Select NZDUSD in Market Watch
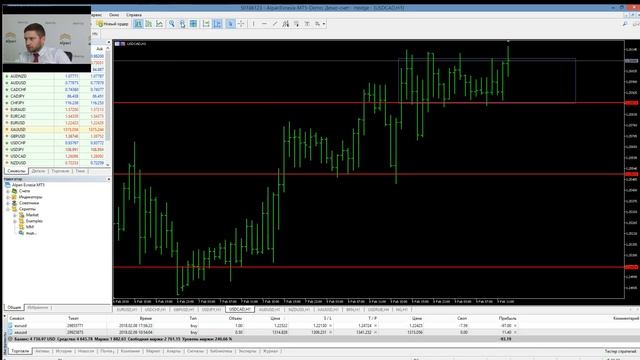This screenshot has width=640, height=360. click(55, 162)
